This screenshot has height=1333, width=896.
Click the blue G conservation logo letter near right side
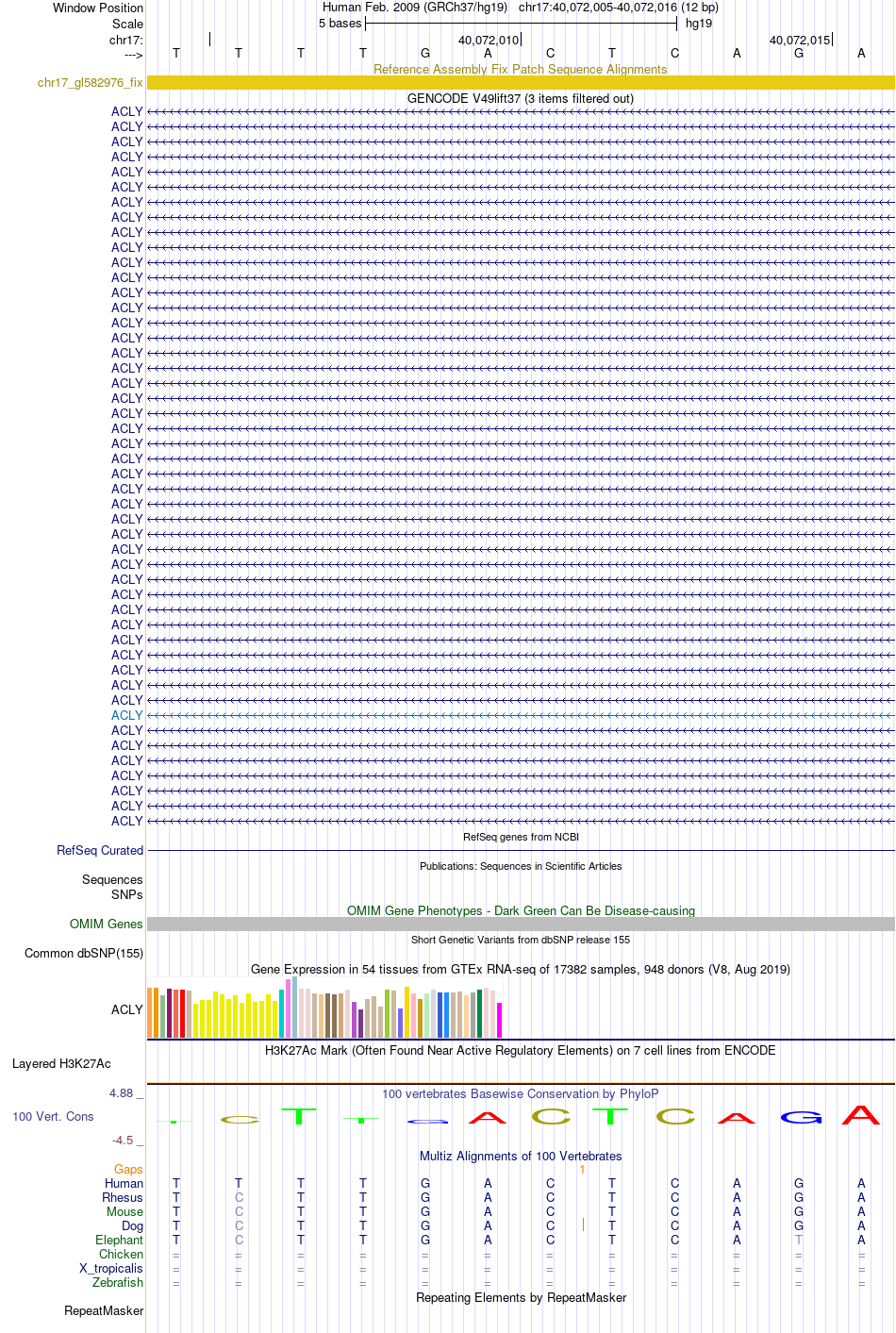[x=800, y=1117]
